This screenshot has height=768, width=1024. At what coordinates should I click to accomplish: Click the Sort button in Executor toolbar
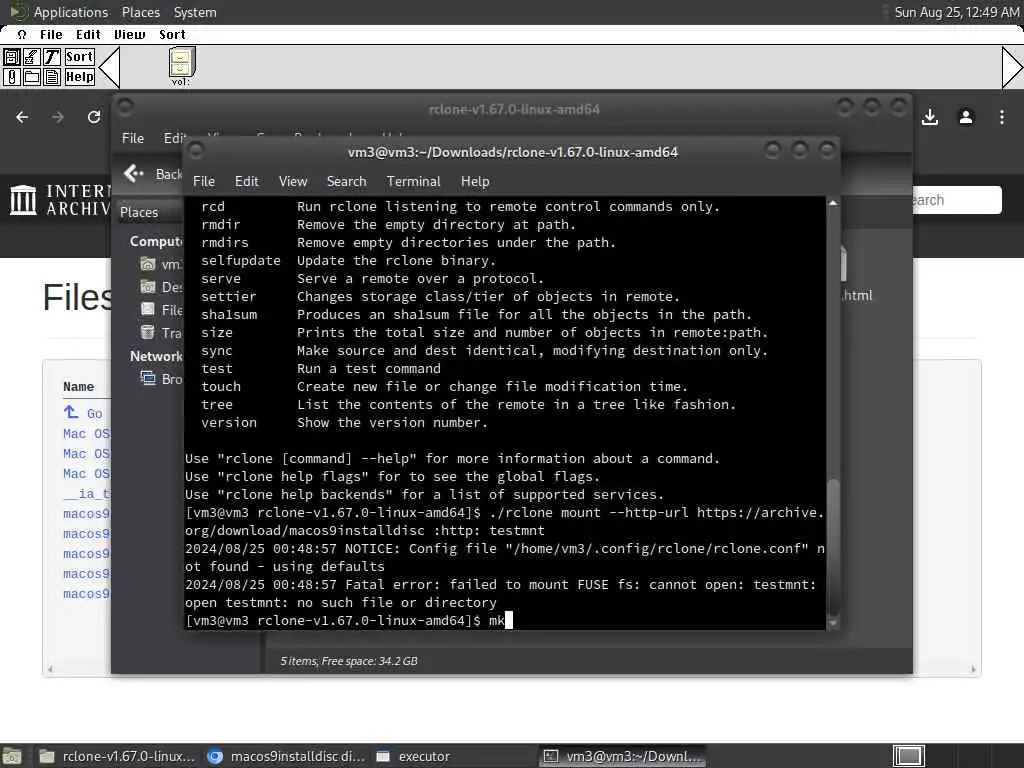tap(80, 57)
